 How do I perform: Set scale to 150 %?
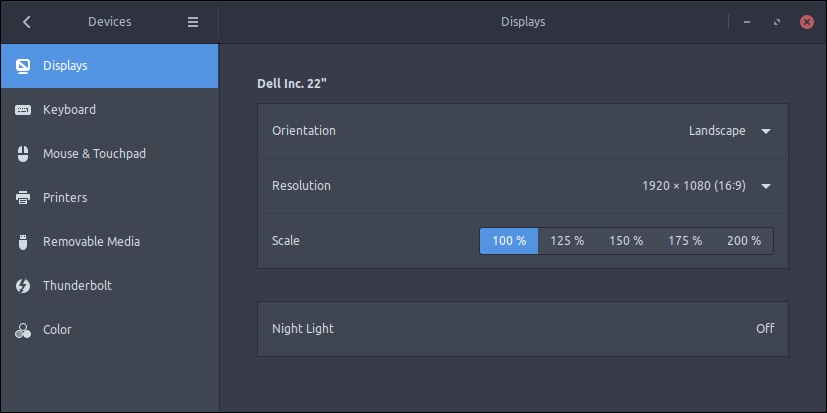626,241
